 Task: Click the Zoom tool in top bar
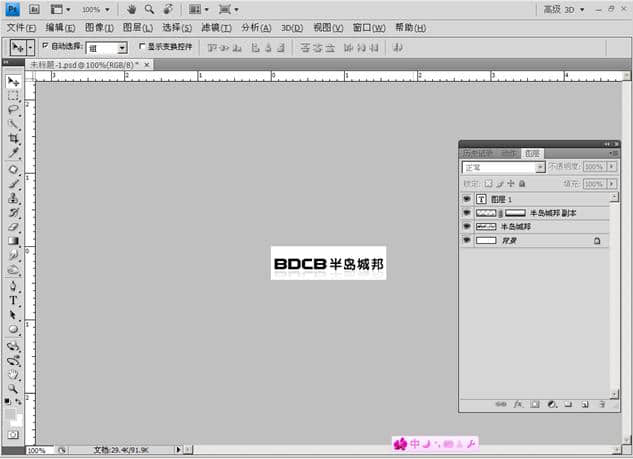(149, 9)
